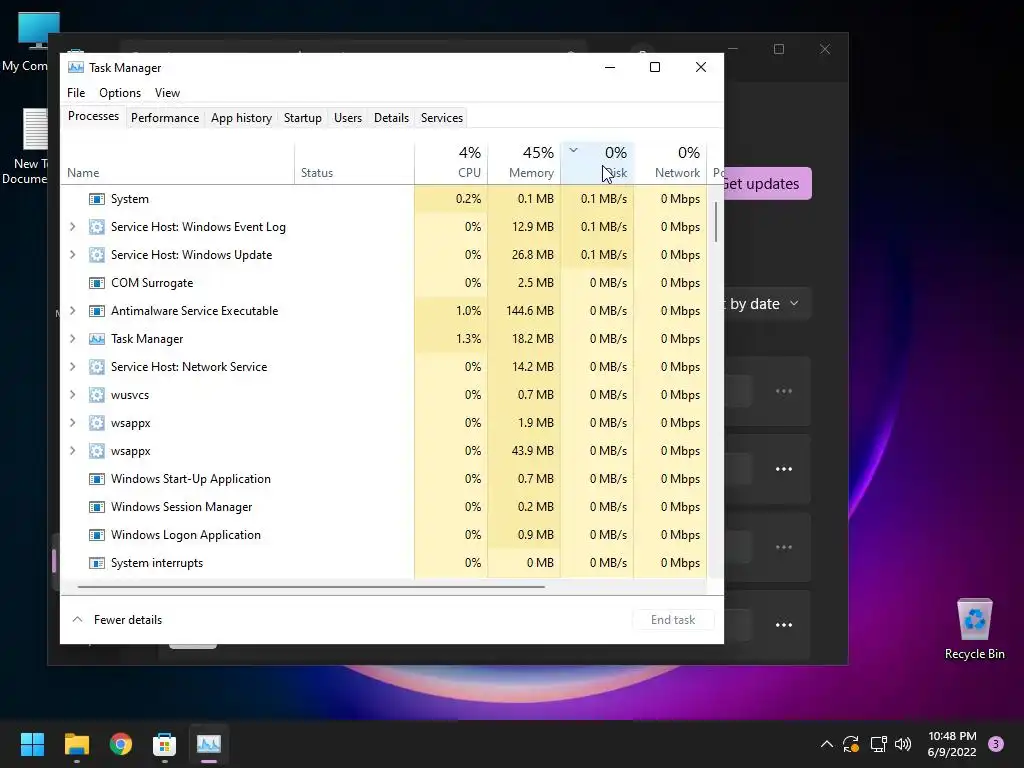Launch Google Chrome from the taskbar
The image size is (1024, 768).
tap(121, 744)
